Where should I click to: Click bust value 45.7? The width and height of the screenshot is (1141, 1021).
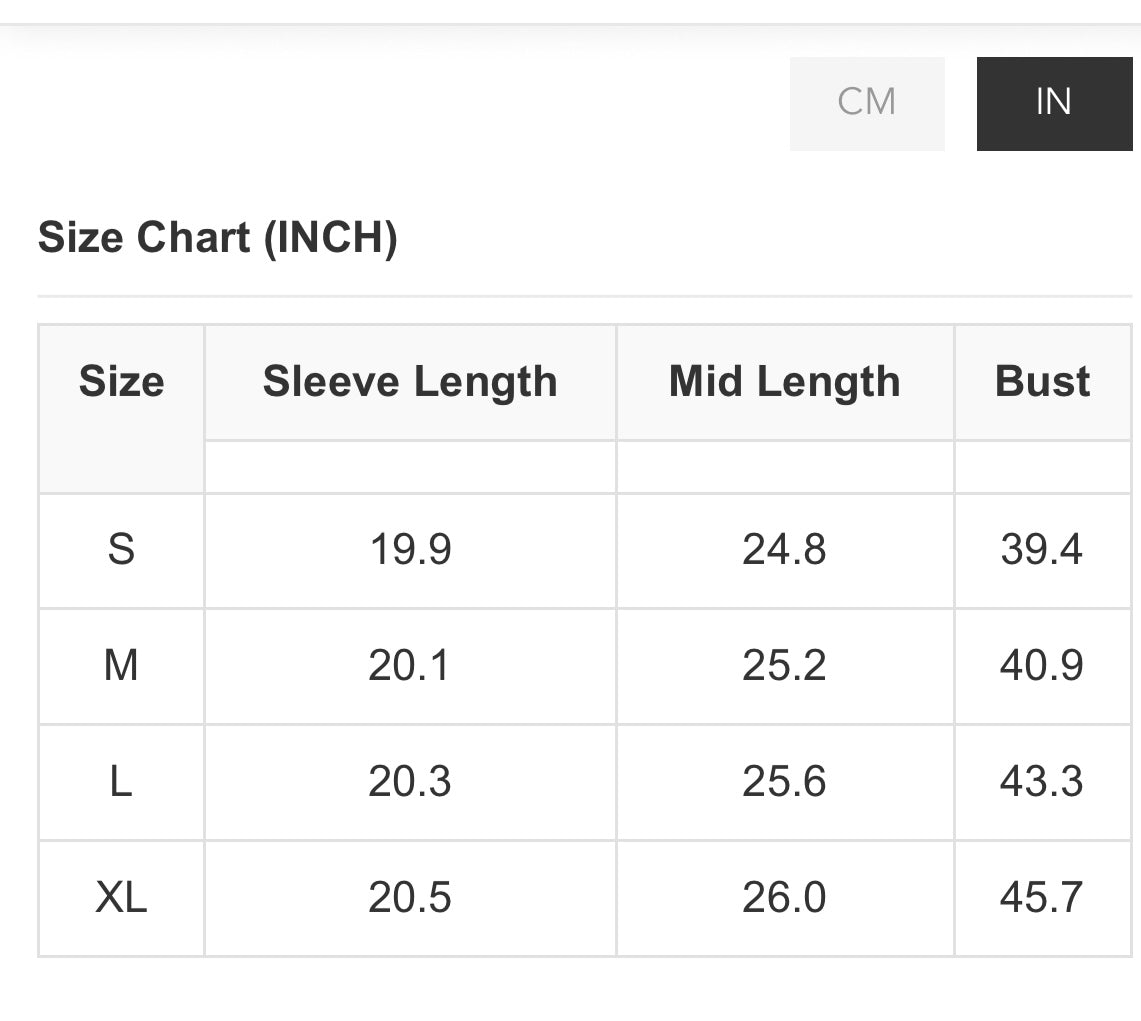pos(1042,897)
